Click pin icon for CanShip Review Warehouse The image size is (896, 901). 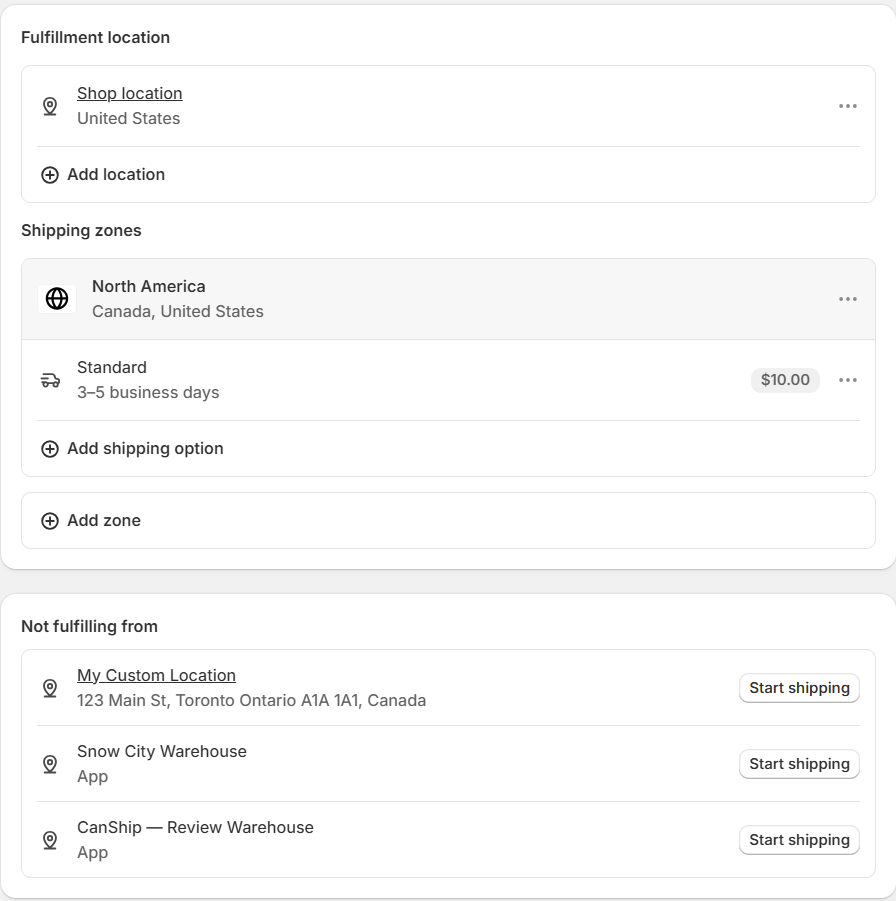coord(50,840)
